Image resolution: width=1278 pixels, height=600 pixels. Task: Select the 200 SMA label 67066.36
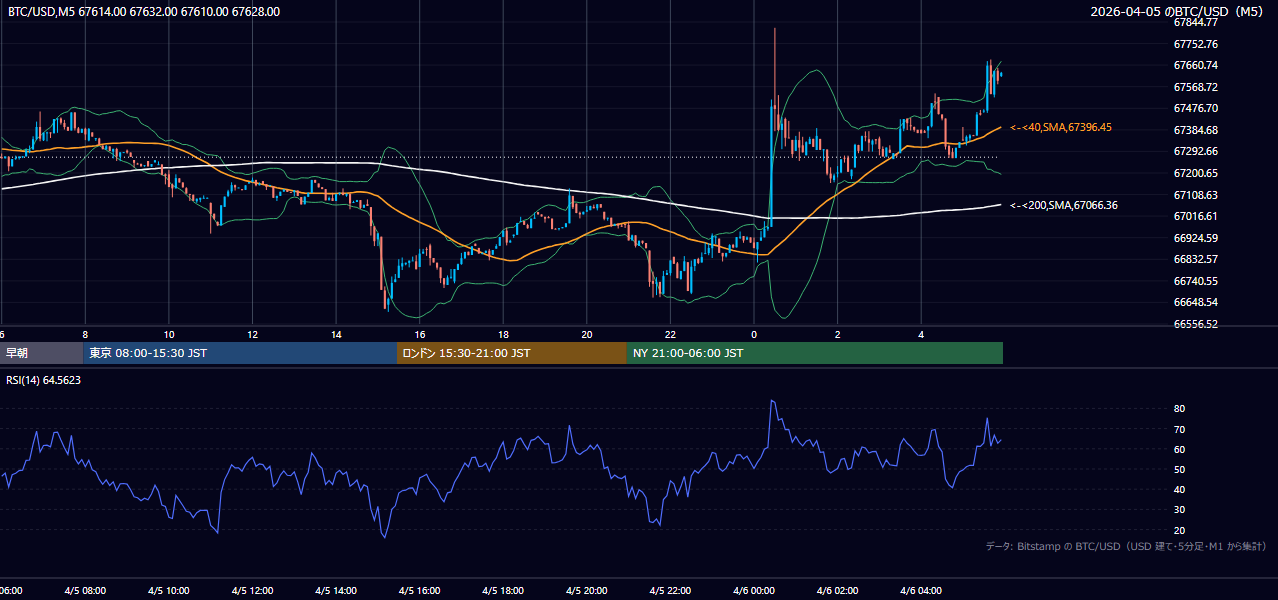pyautogui.click(x=1064, y=205)
